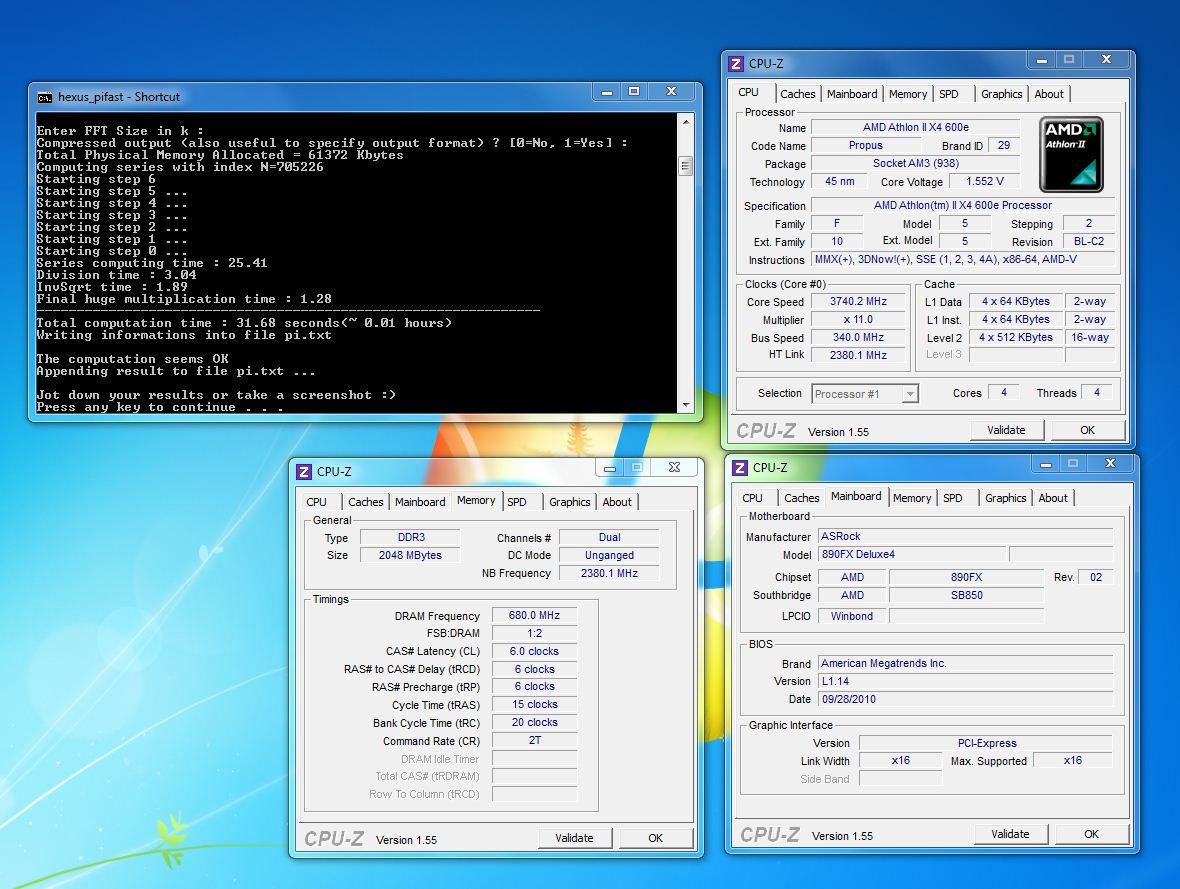1180x889 pixels.
Task: Close the processor CPU-Z window
Action: point(1106,59)
